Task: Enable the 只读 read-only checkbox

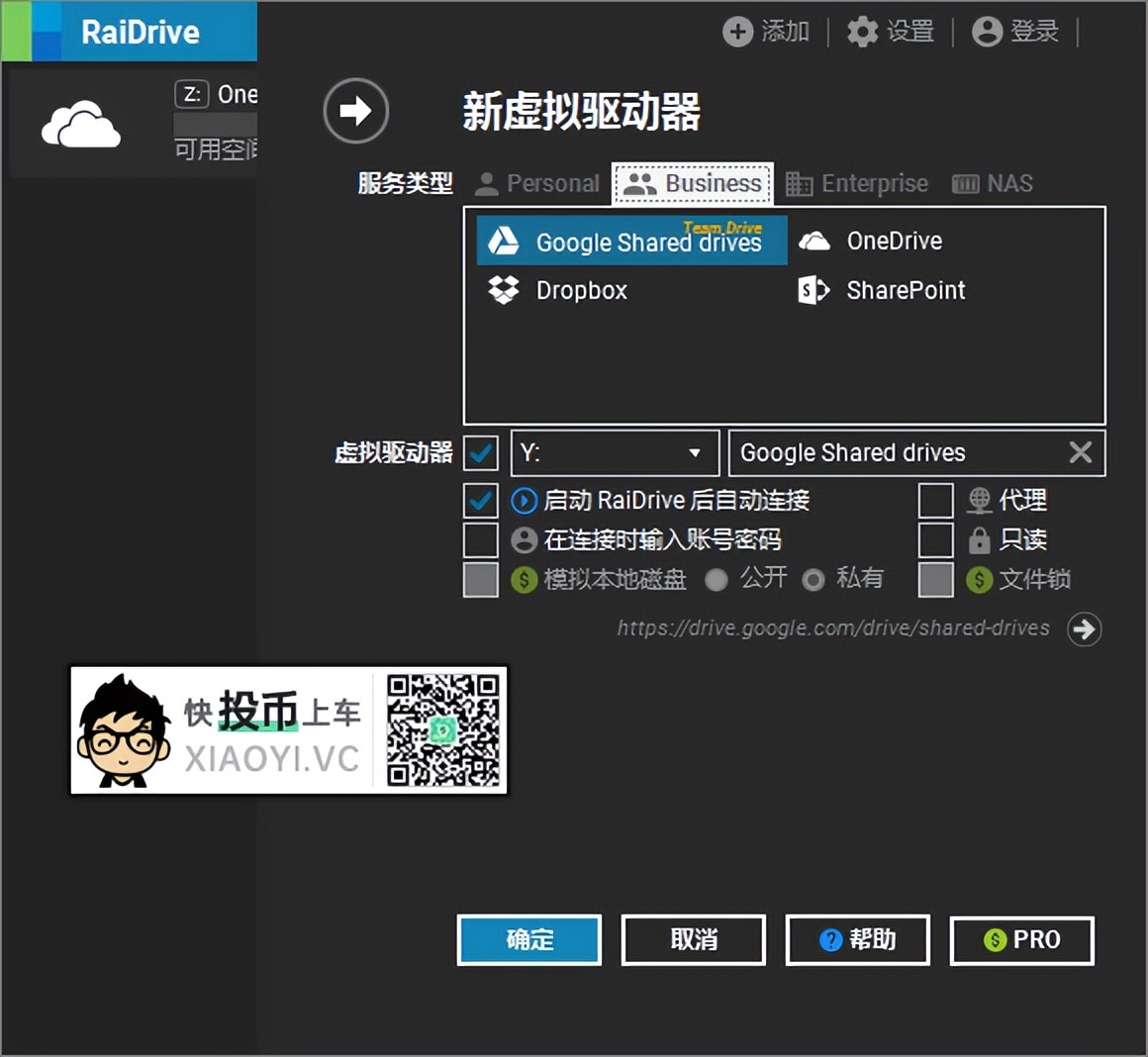Action: click(935, 540)
